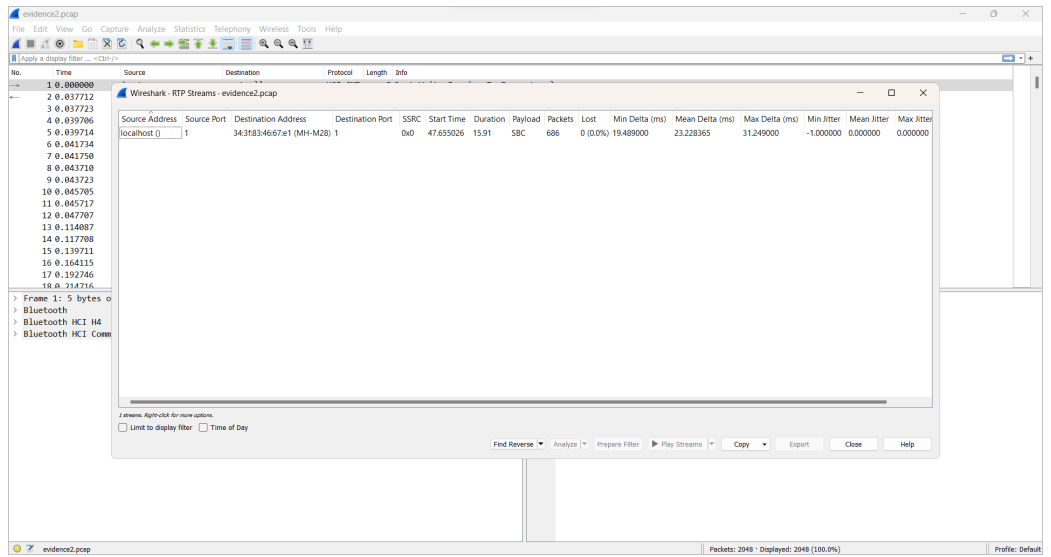Close this capture file via toolbar icon

tap(107, 44)
